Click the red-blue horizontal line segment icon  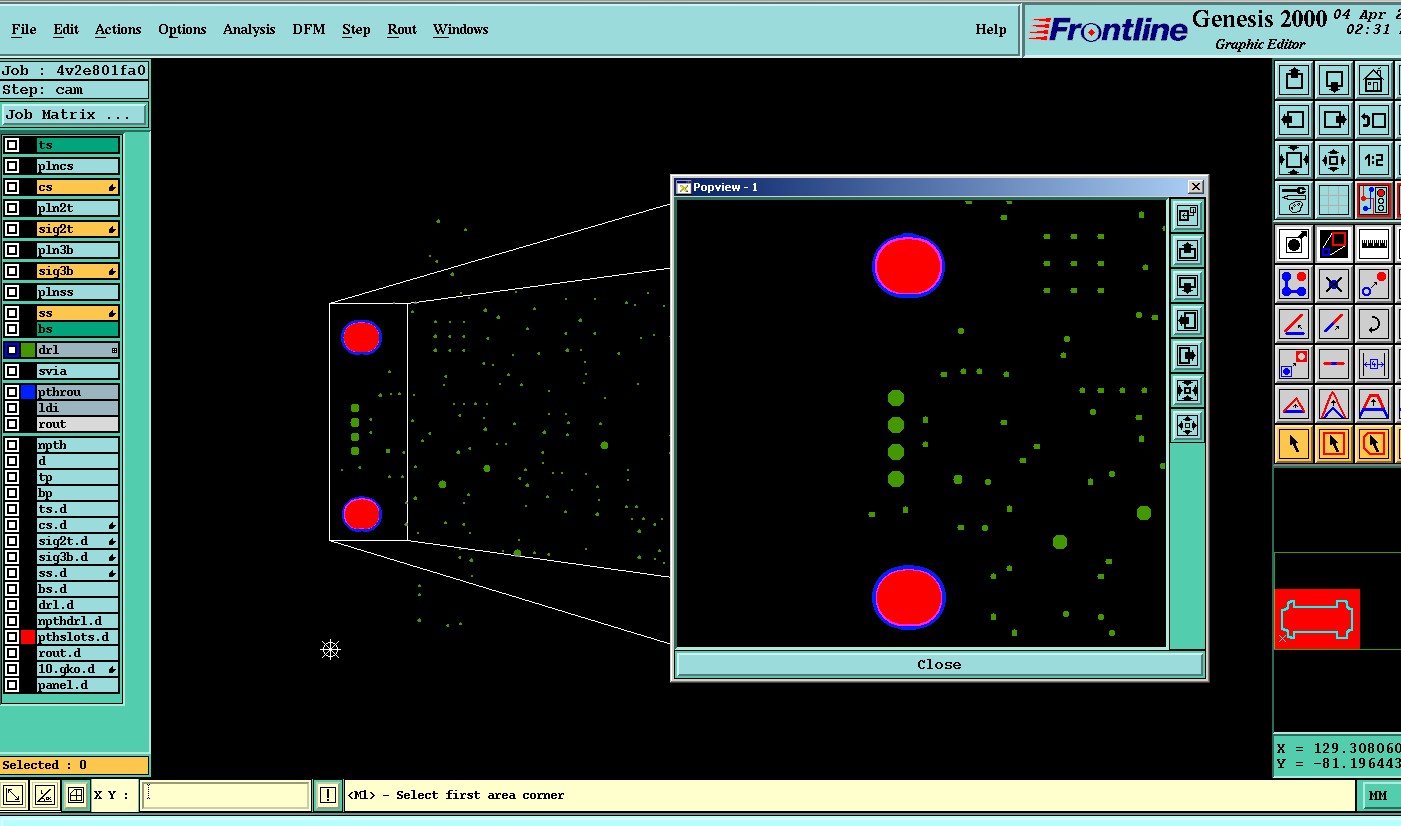click(1334, 364)
